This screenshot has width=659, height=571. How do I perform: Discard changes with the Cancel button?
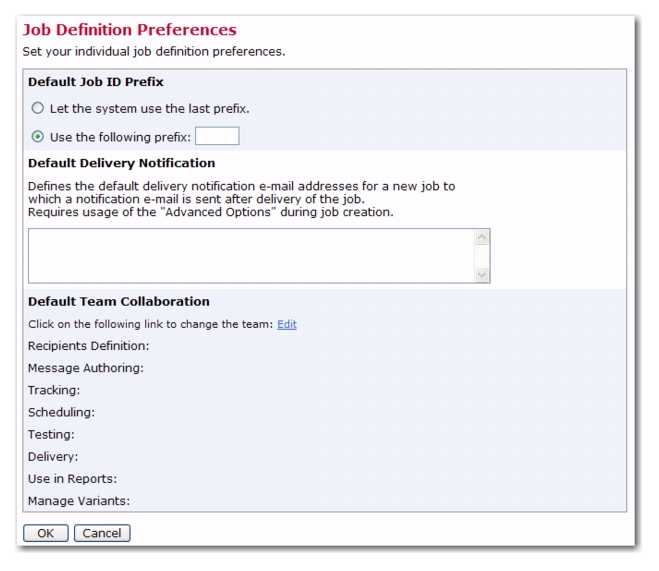[102, 533]
